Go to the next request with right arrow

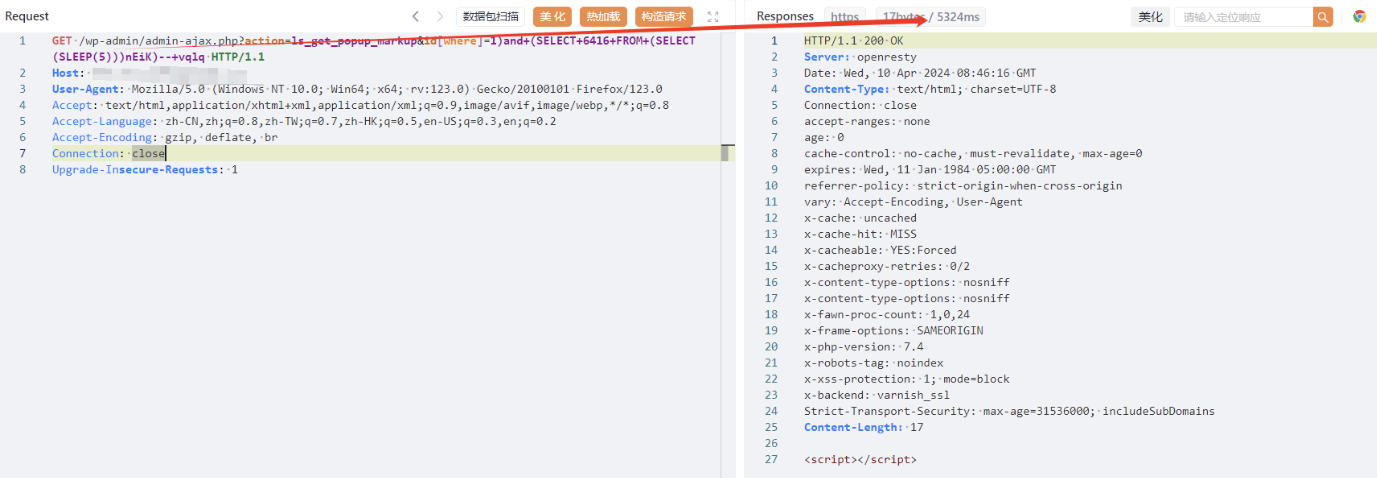click(x=440, y=16)
